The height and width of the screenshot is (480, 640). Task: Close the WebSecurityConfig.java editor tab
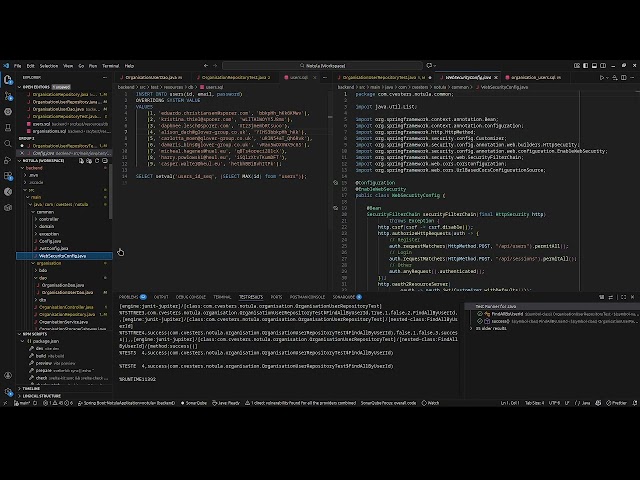click(496, 77)
